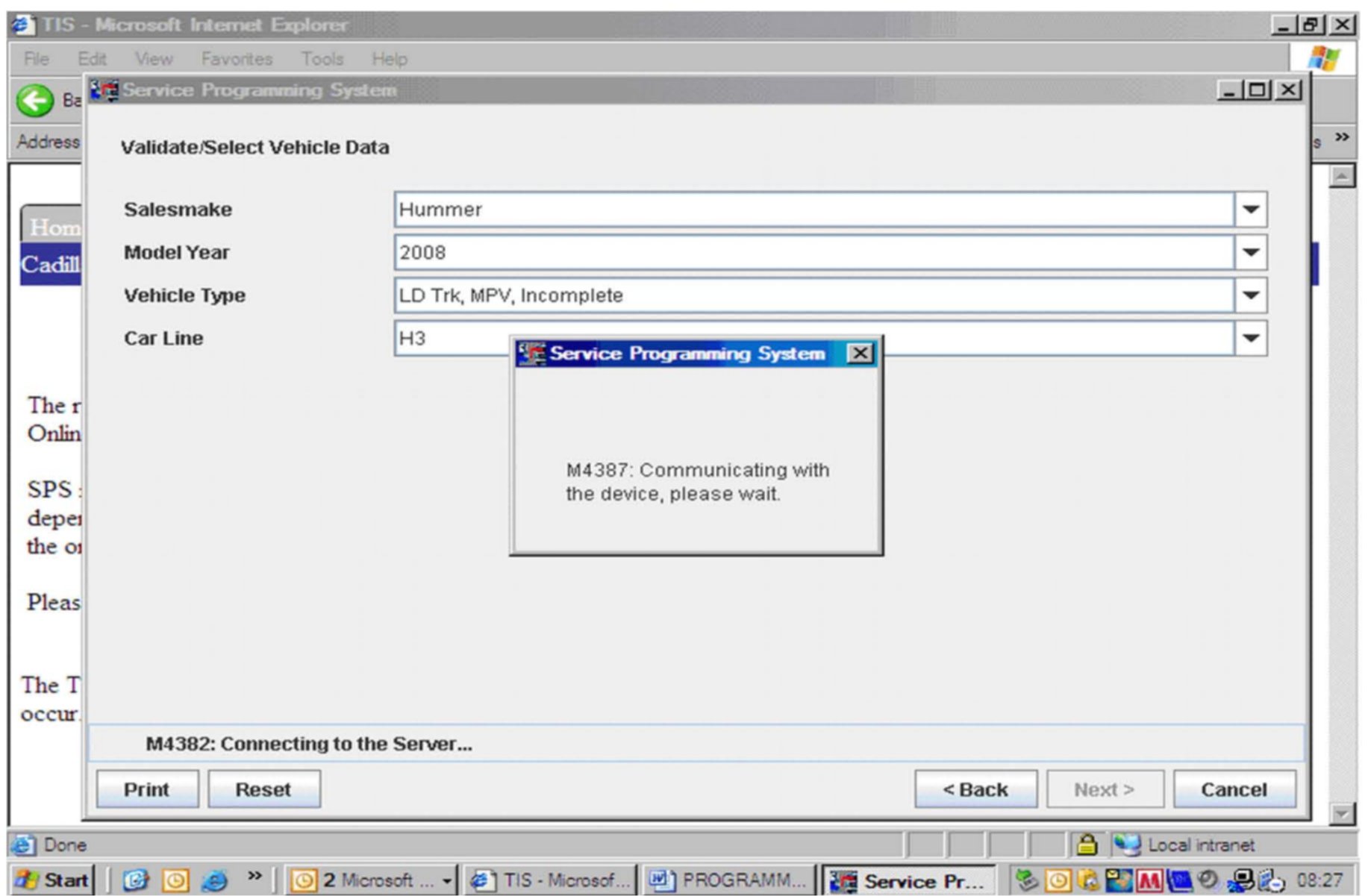Open the Favorites menu
The height and width of the screenshot is (896, 1371).
pos(237,59)
